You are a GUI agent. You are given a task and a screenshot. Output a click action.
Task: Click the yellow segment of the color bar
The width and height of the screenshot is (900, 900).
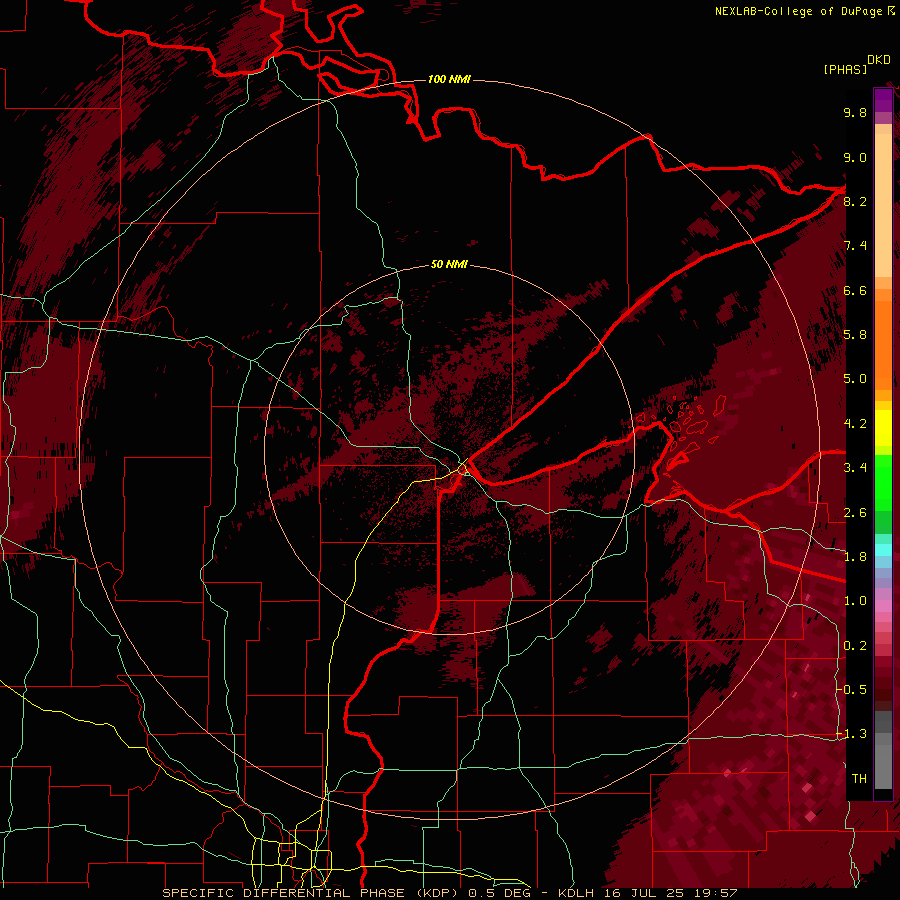883,428
